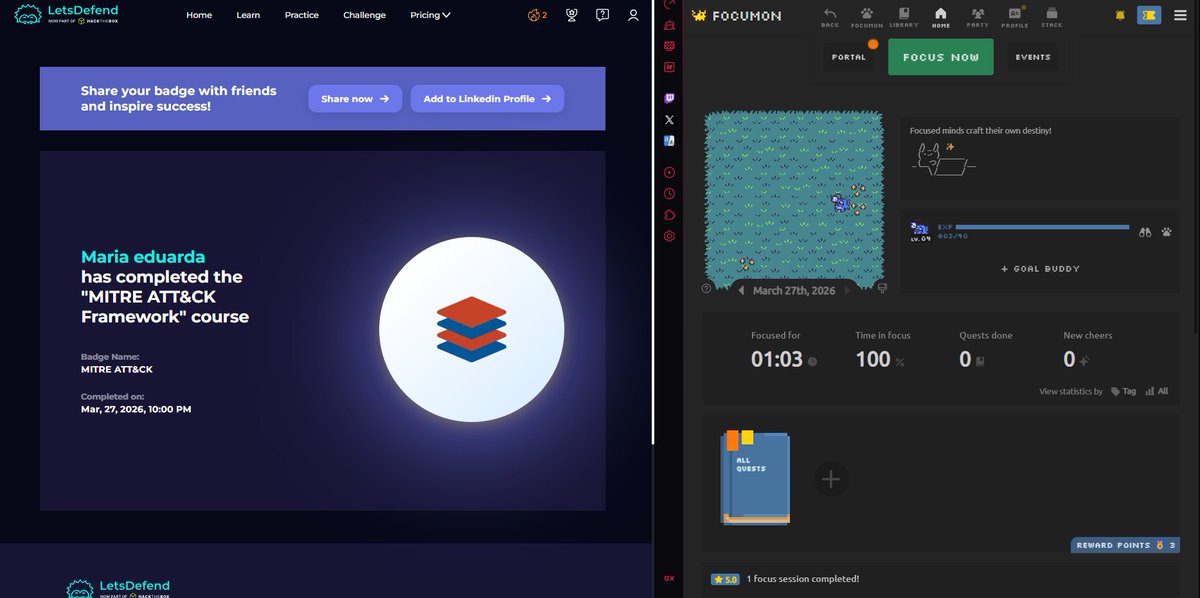Click the footer LetsDefend logo

click(x=118, y=588)
